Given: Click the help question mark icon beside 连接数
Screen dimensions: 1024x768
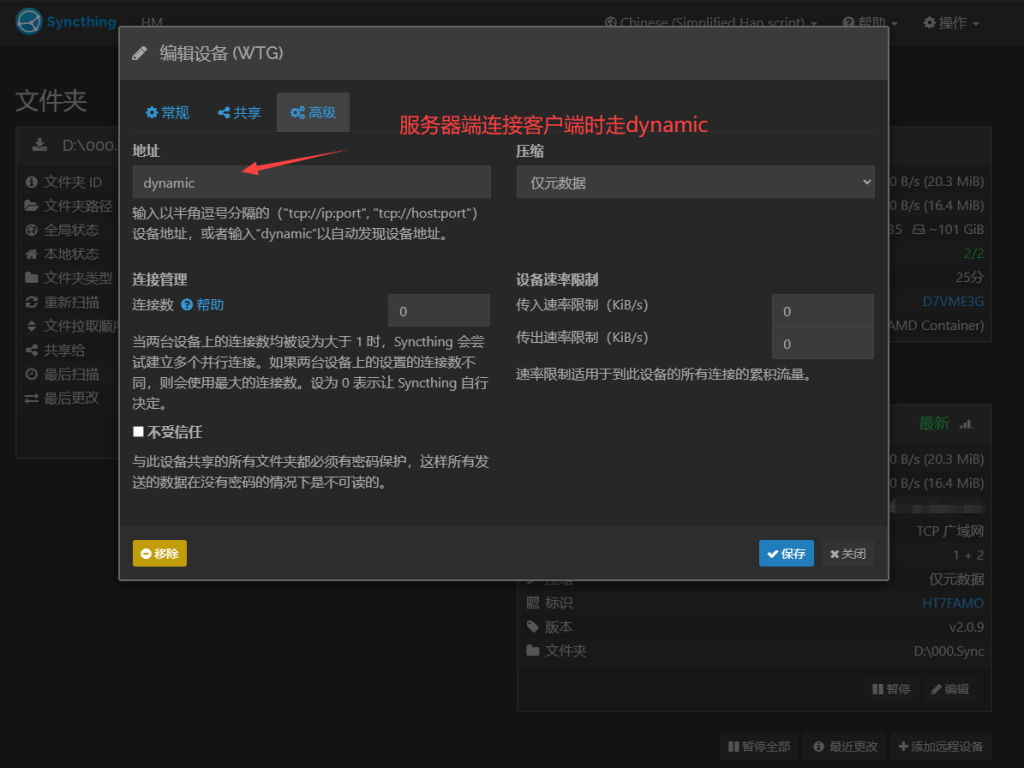Looking at the screenshot, I should pos(187,305).
